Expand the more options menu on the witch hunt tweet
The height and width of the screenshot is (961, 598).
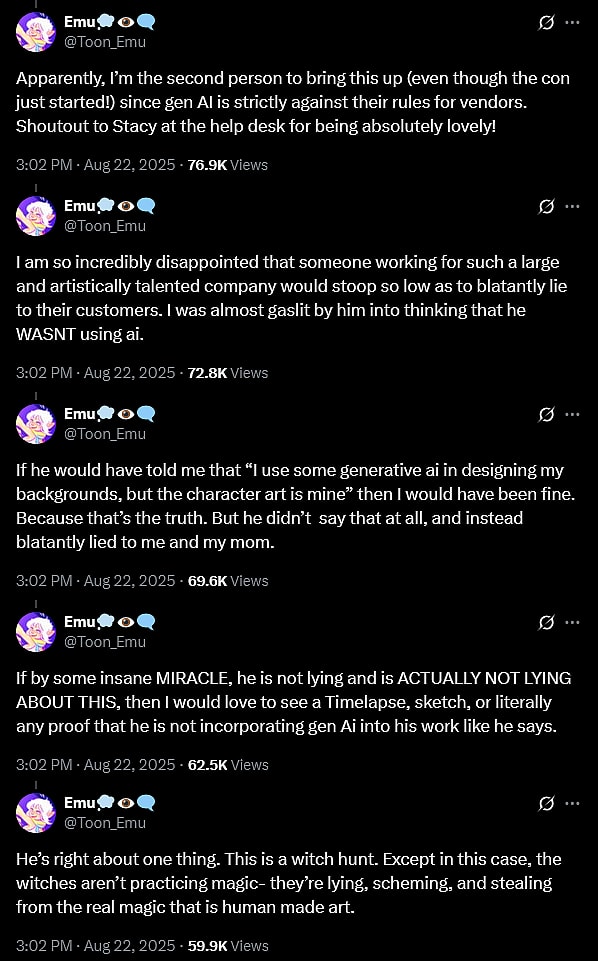pos(572,803)
